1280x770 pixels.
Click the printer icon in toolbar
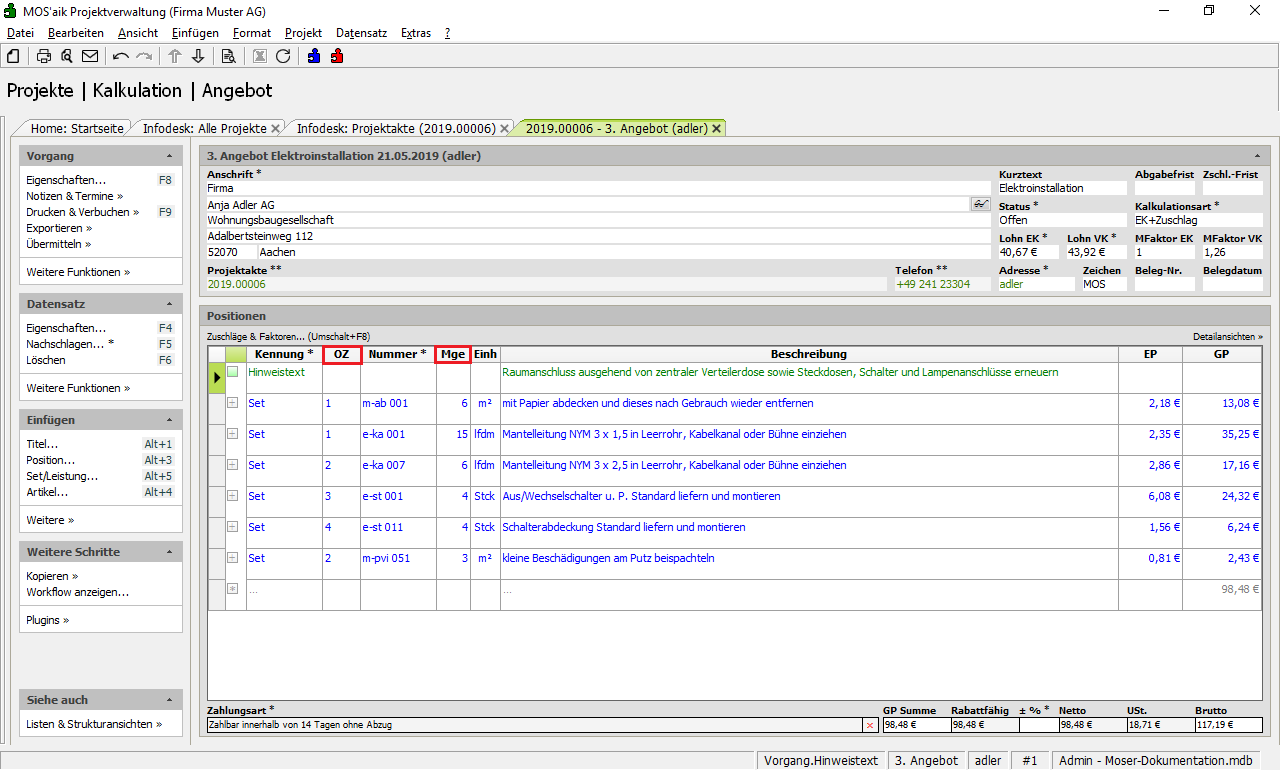tap(44, 56)
